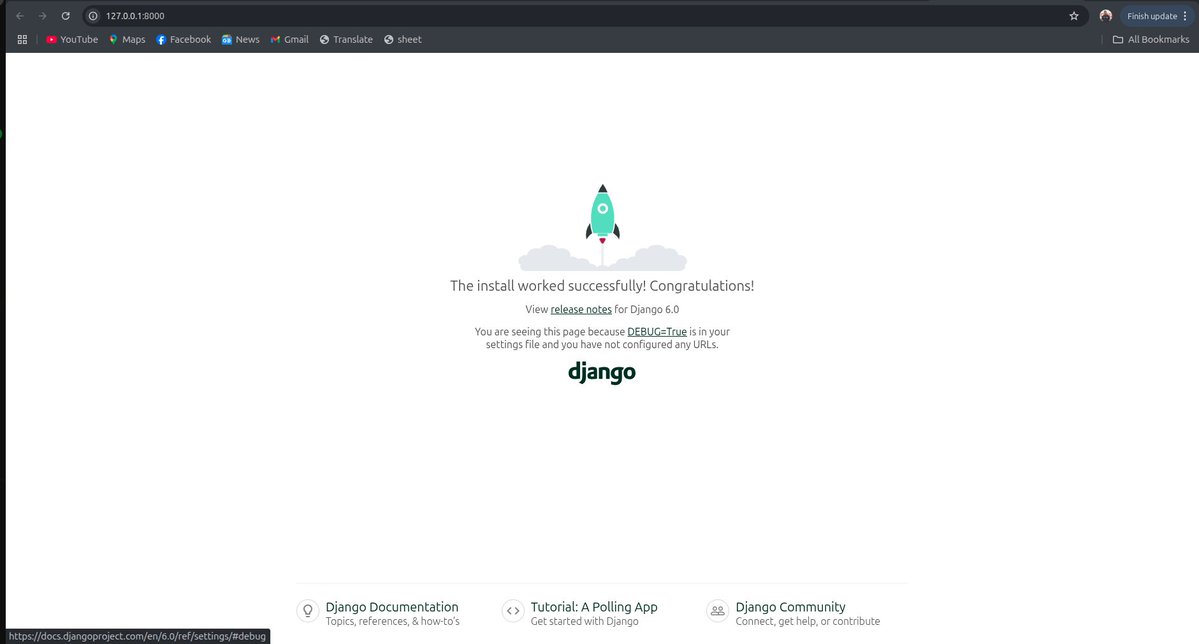1199x644 pixels.
Task: Click the lightbulb icon beside Django Documentation
Action: click(307, 611)
